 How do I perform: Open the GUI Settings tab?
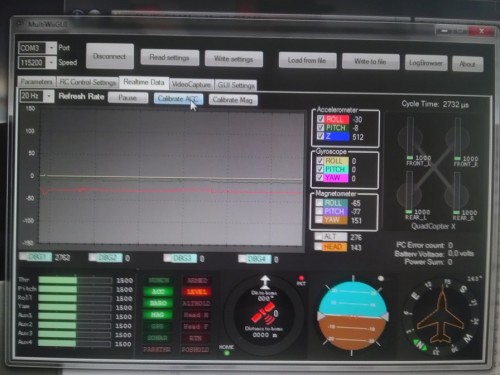[x=236, y=85]
